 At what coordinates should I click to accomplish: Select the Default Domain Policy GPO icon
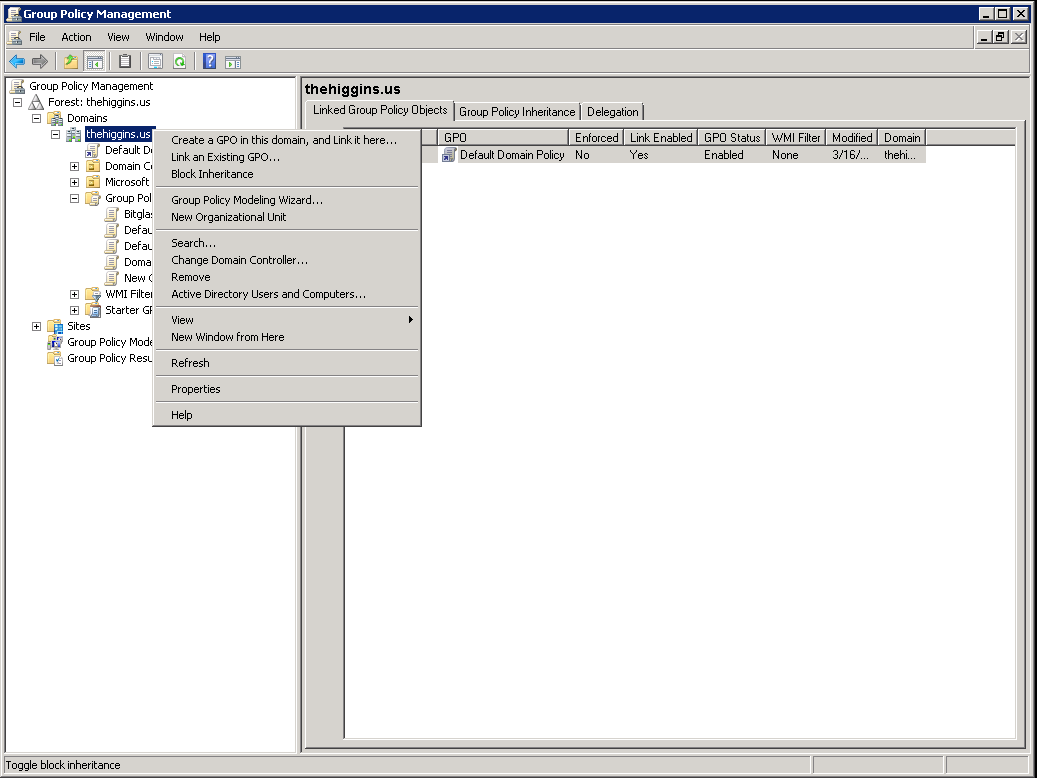(448, 154)
